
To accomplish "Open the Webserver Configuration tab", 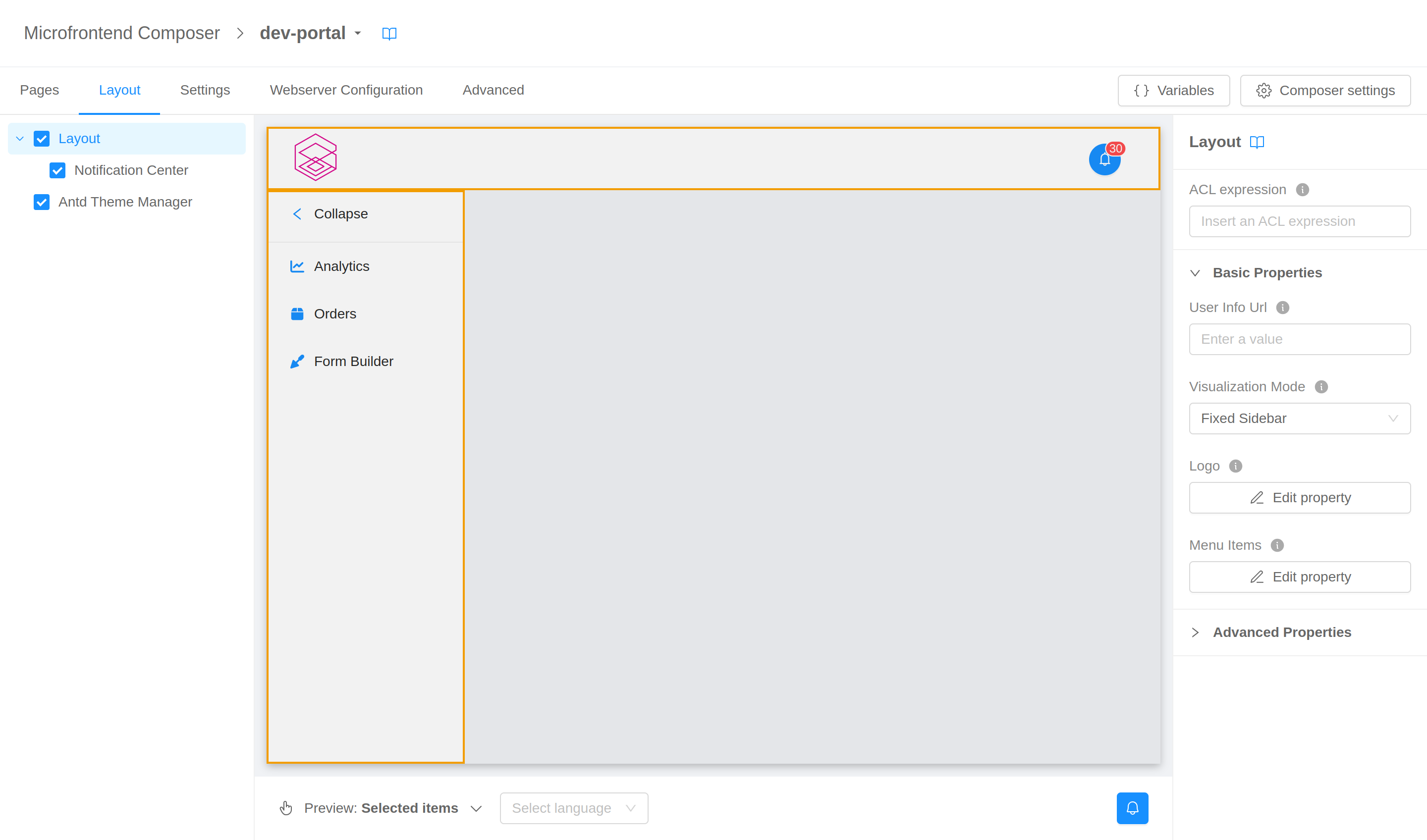I will tap(346, 90).
